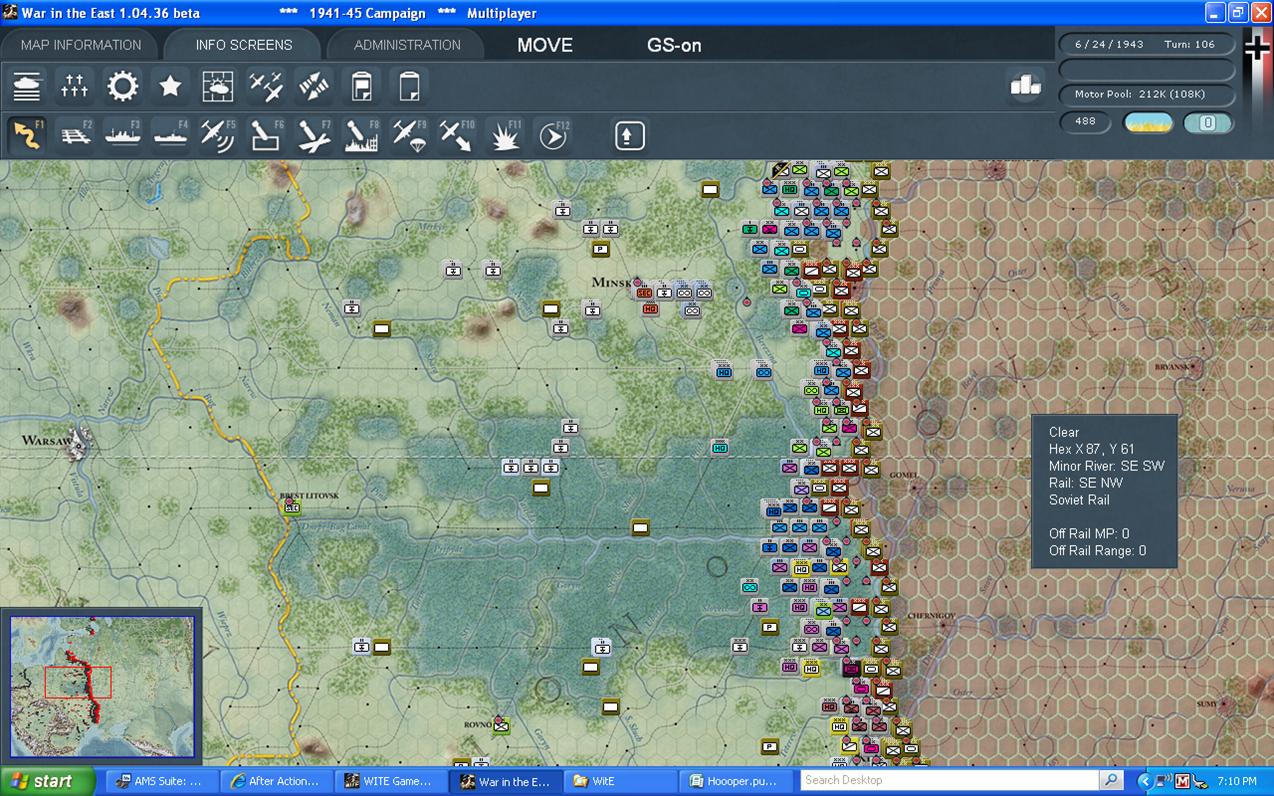
Task: Click the Search Desktop input field
Action: tap(949, 781)
